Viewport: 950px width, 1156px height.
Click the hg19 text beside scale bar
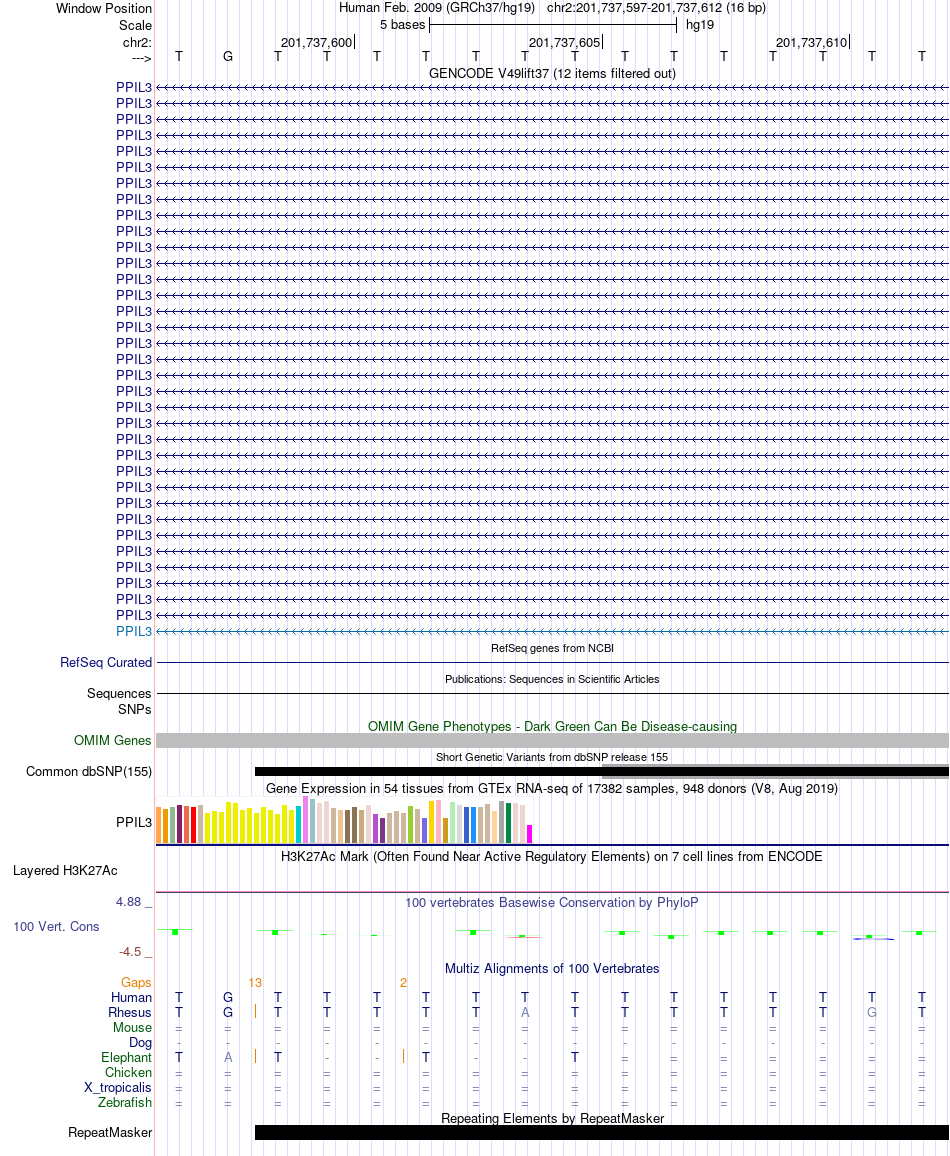[x=699, y=24]
